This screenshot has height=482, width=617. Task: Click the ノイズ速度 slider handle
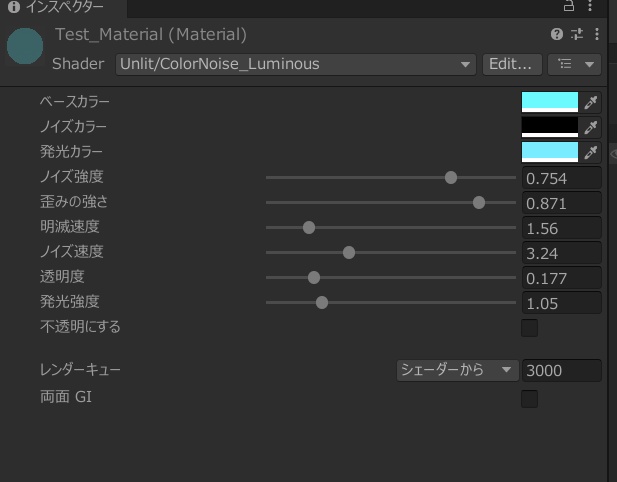[x=349, y=253]
